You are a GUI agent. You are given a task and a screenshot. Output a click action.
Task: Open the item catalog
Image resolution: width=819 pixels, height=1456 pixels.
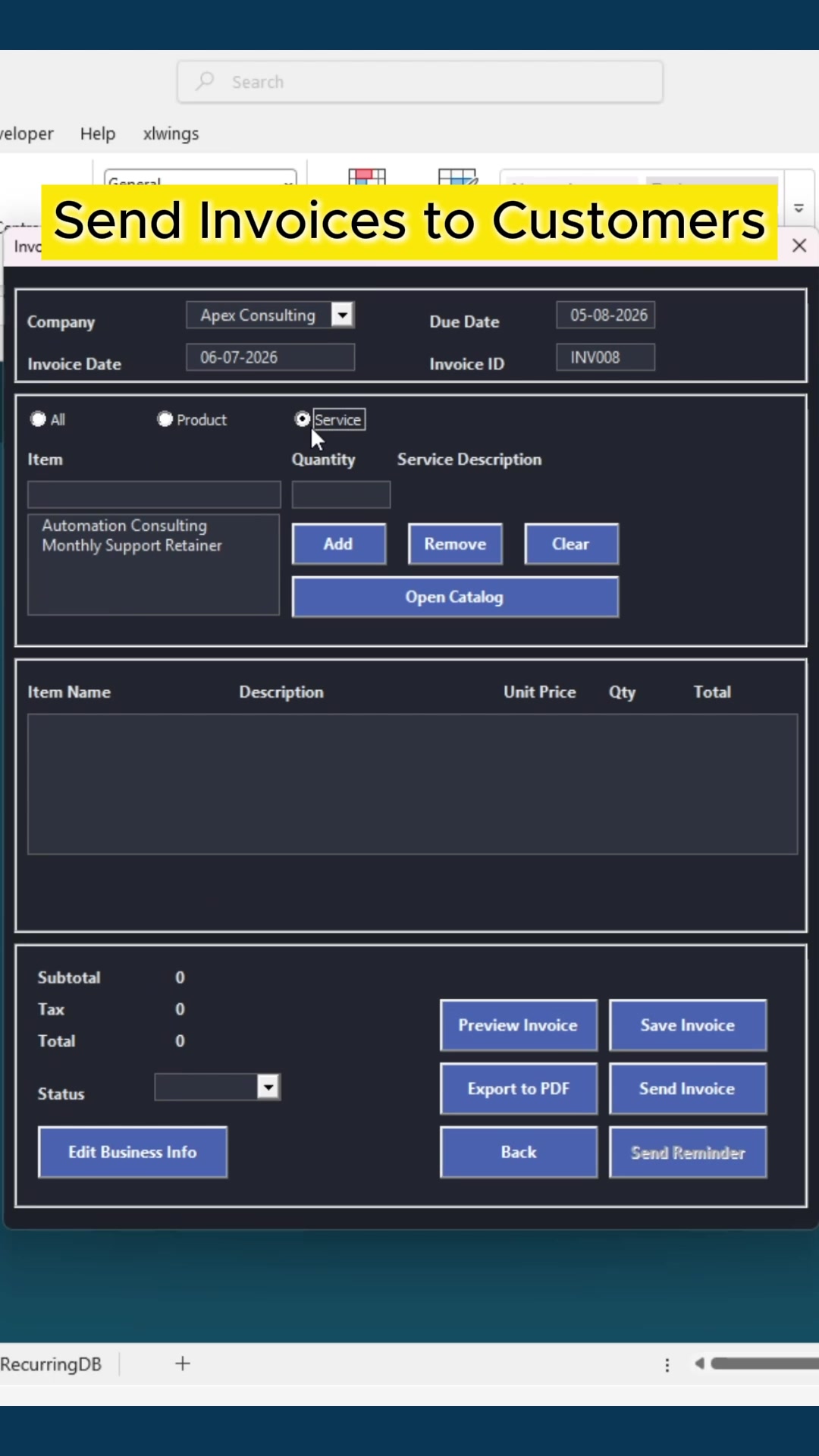coord(455,597)
